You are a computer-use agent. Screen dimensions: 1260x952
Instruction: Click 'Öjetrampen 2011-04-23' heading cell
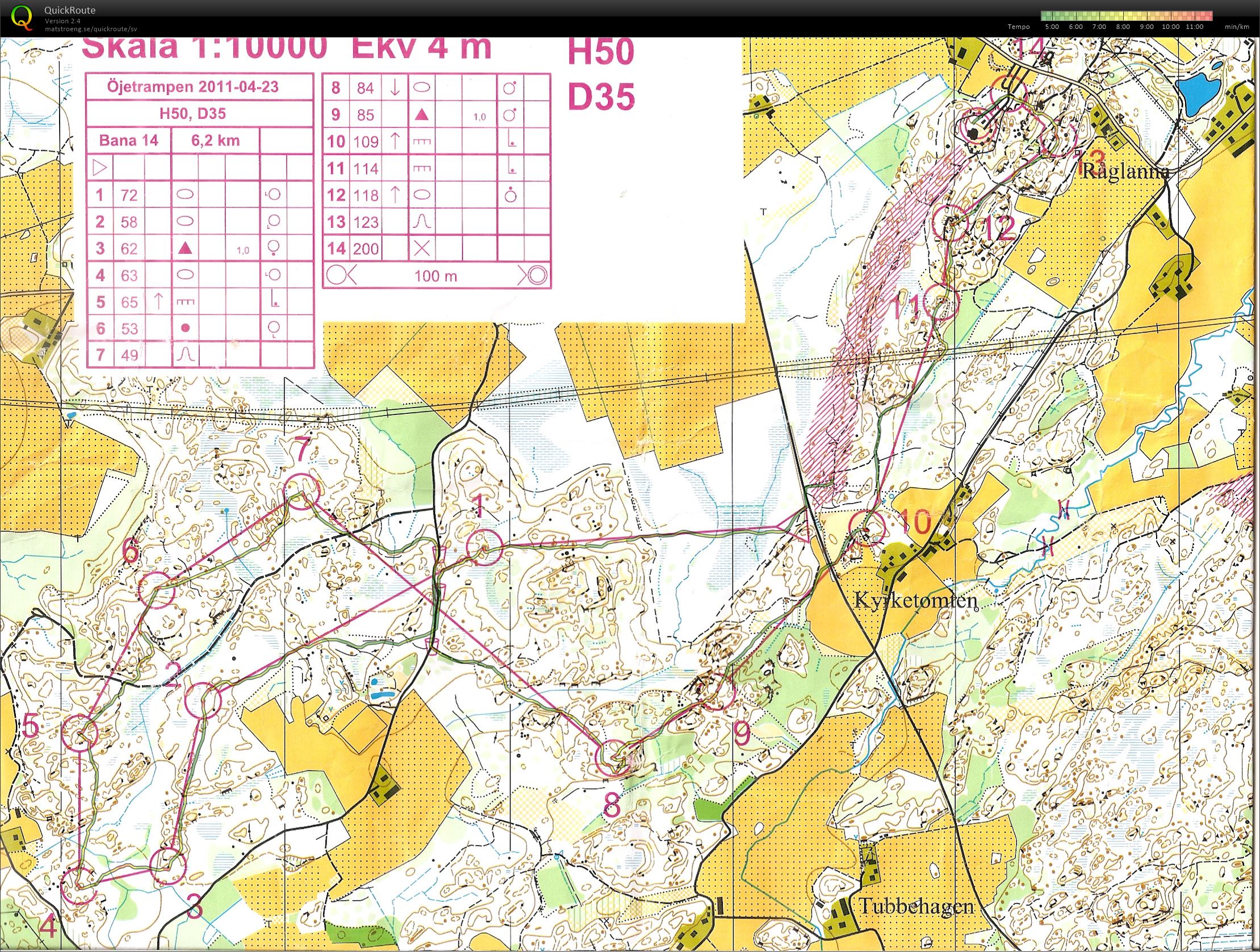199,87
